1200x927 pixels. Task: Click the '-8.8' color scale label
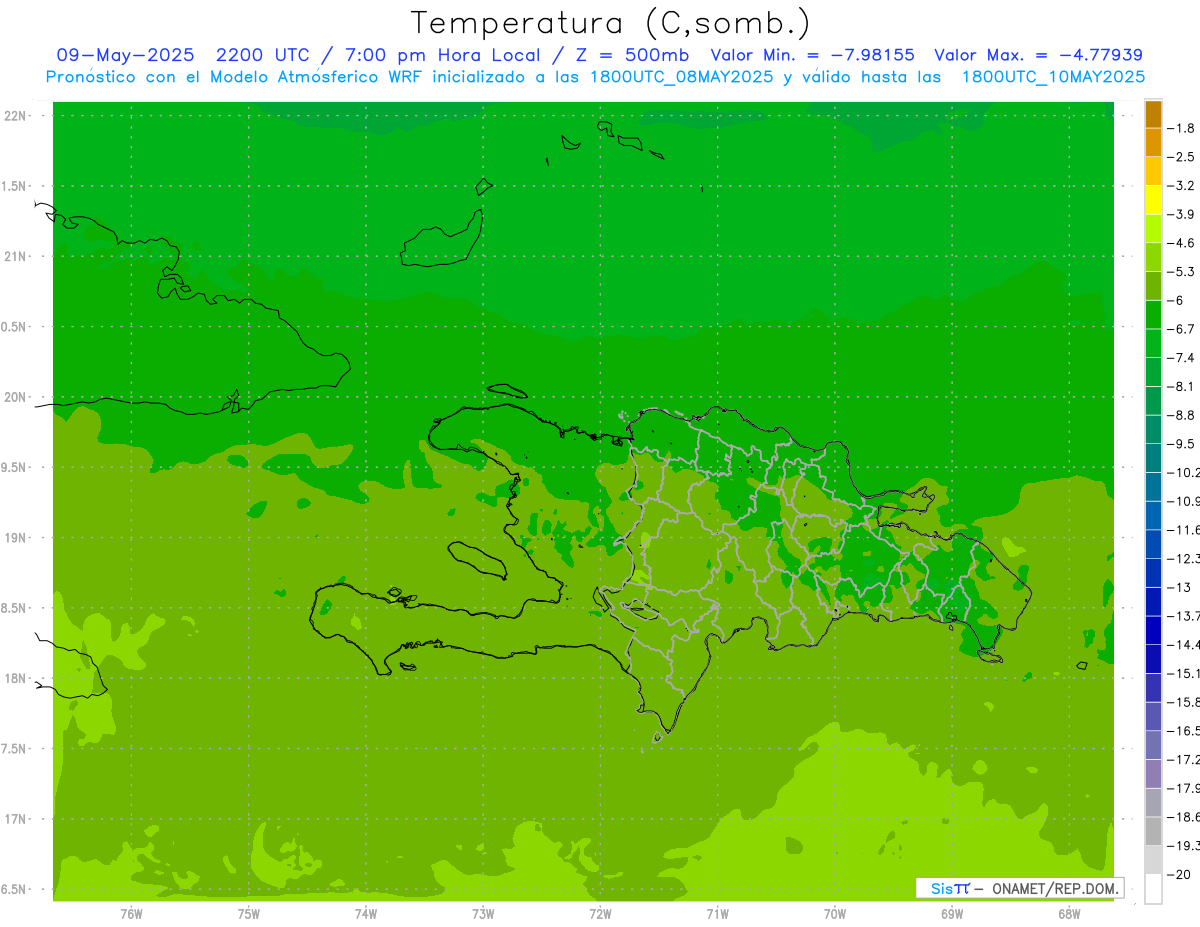click(x=1181, y=415)
